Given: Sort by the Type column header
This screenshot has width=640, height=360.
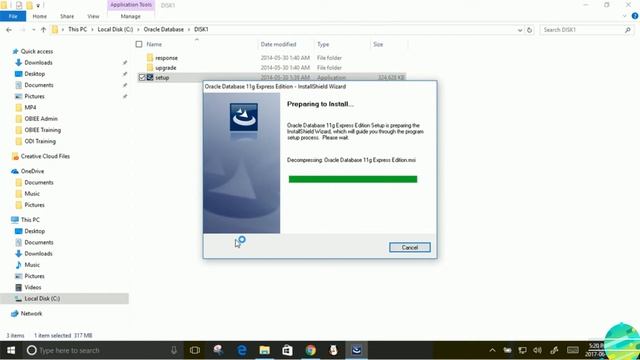Looking at the screenshot, I should [x=323, y=44].
